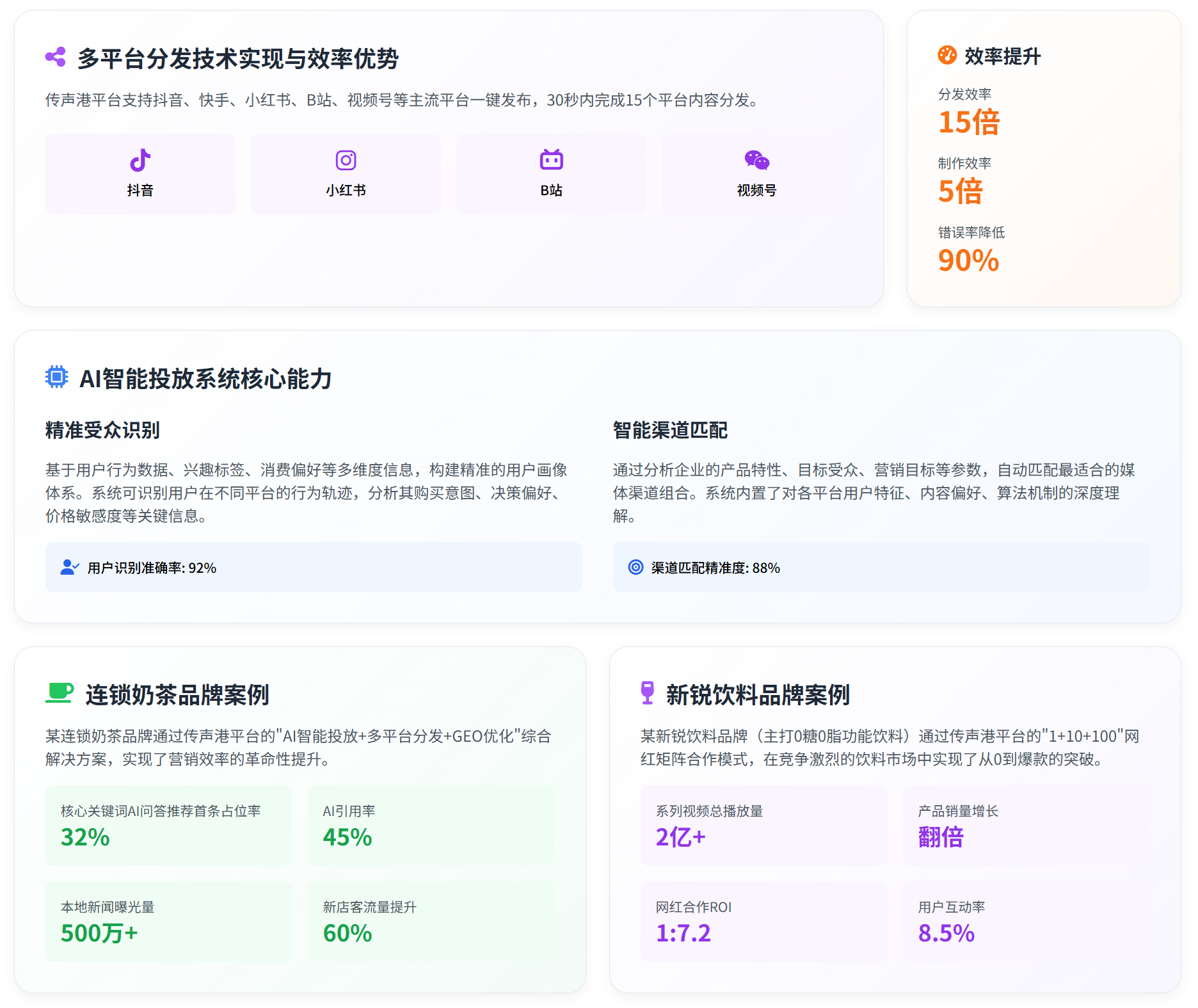Image resolution: width=1198 pixels, height=1008 pixels.
Task: Click the share icon beside 多平台分发技术实现与效率优势
Action: tap(55, 56)
